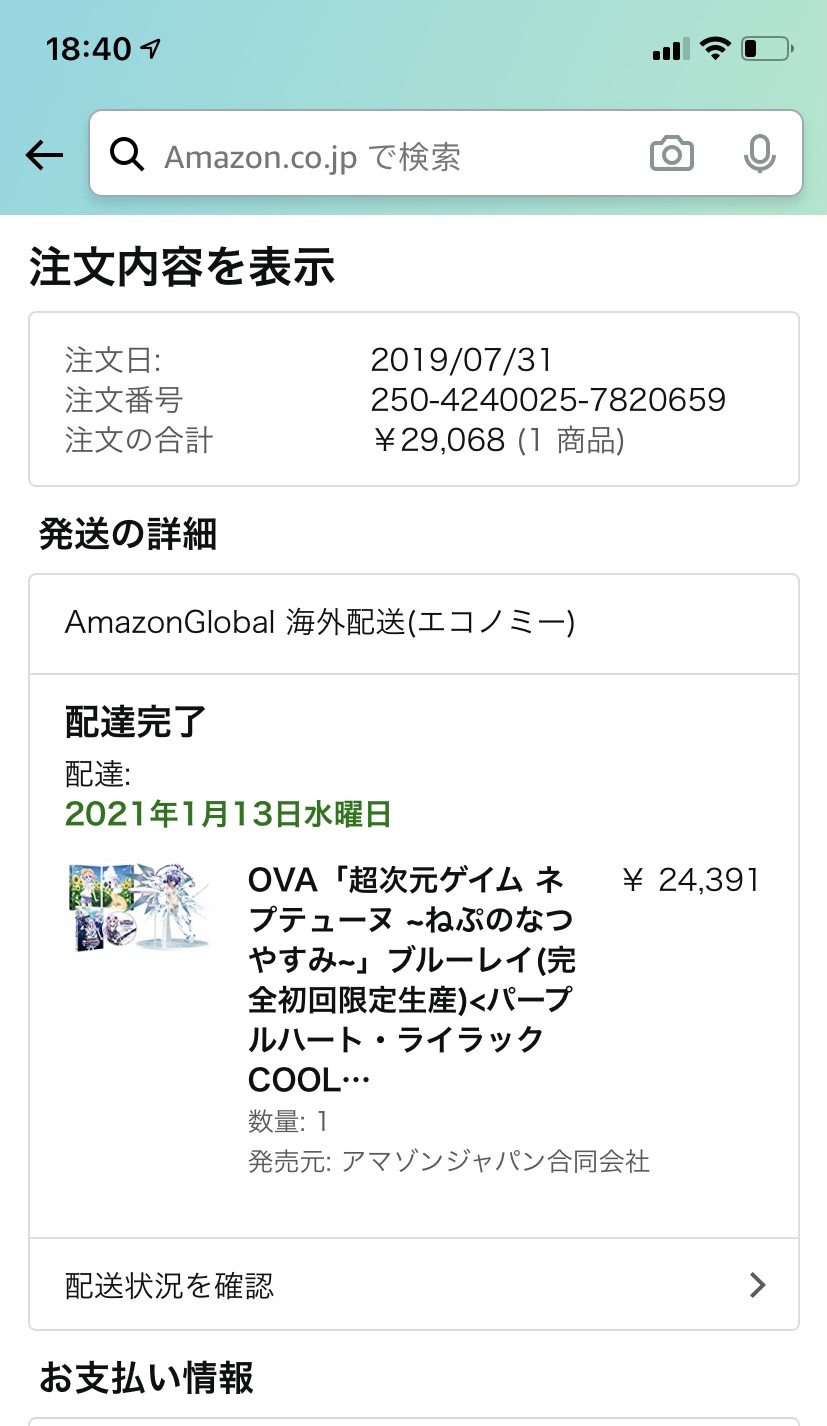Tap the battery indicator icon

(768, 48)
